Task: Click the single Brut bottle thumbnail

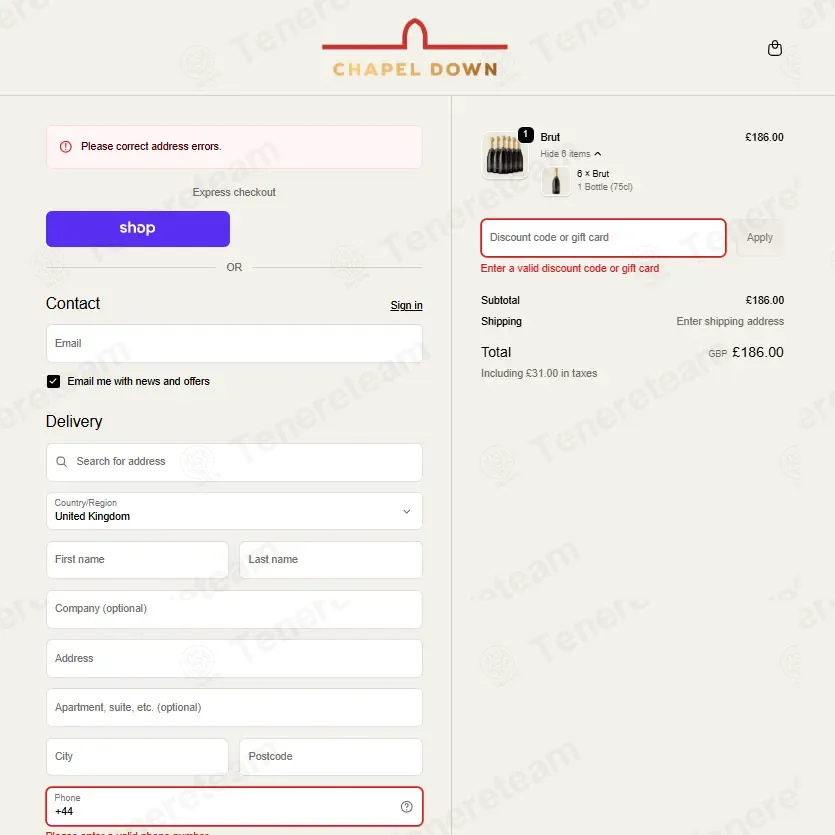Action: [555, 181]
